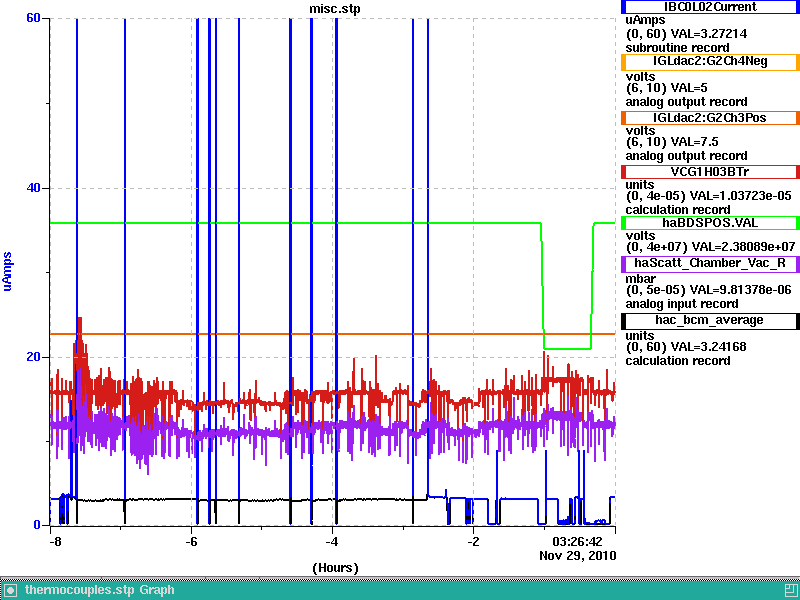Click the VAL=1.03723e-05 readout
800x600 pixels.
click(740, 196)
